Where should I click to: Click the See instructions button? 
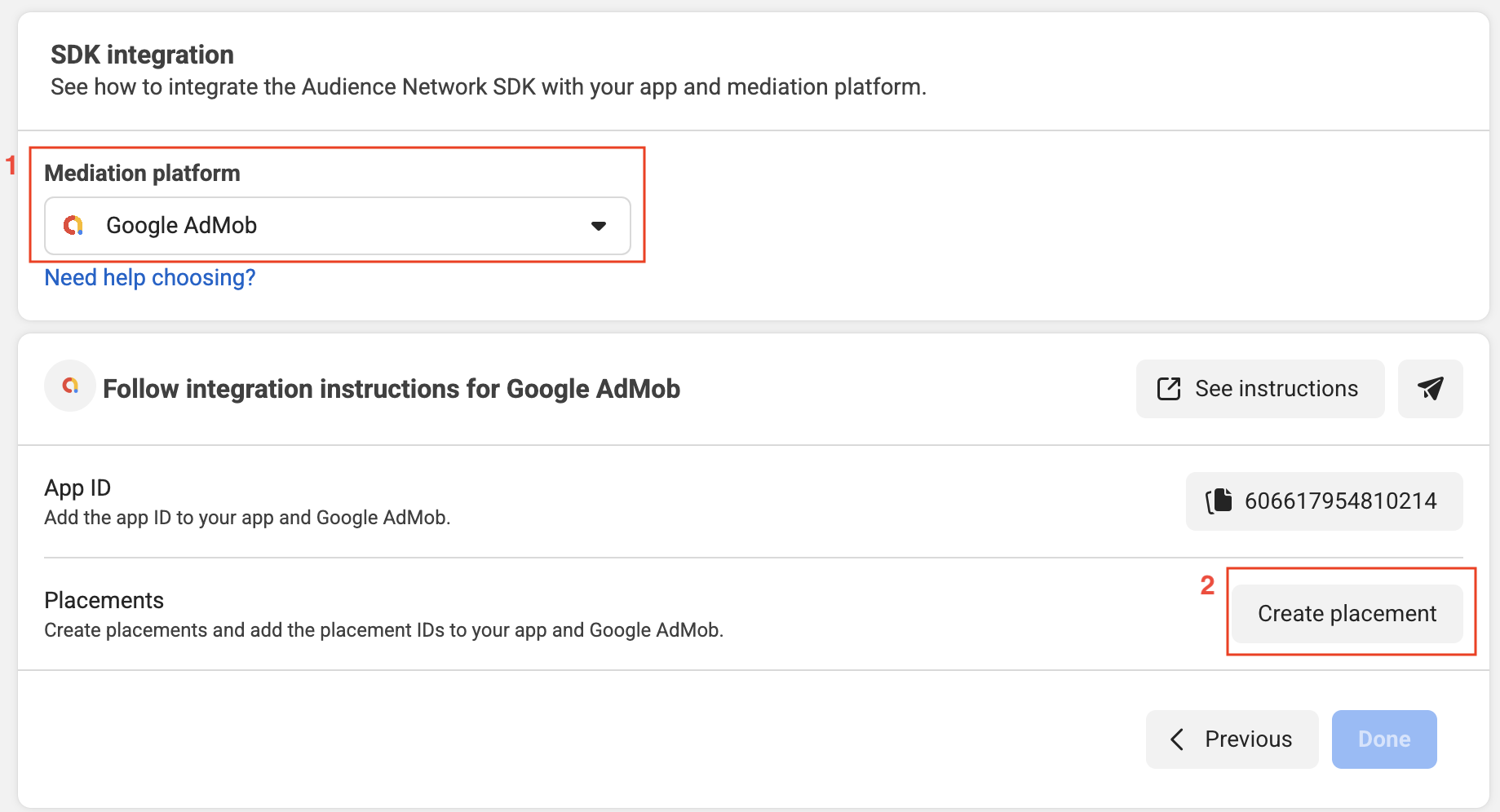coord(1259,389)
